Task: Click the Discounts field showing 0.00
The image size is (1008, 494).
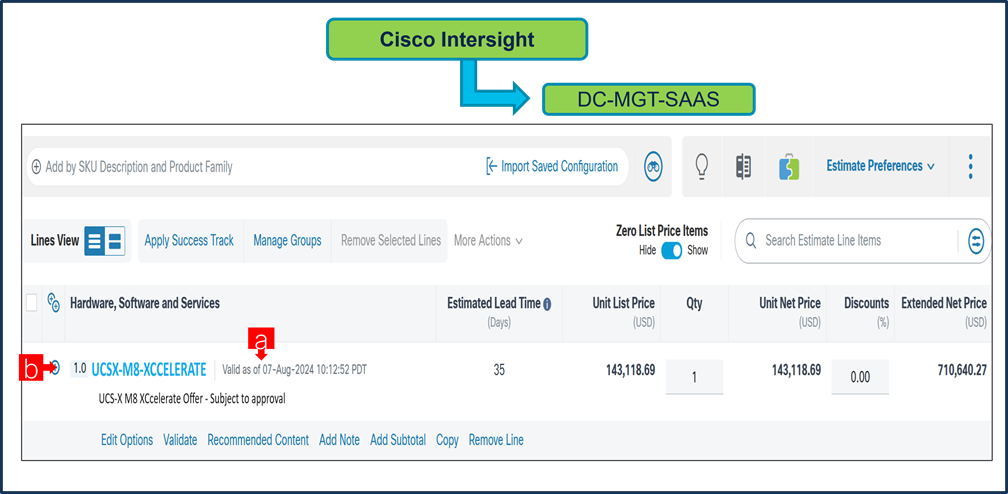Action: click(860, 377)
